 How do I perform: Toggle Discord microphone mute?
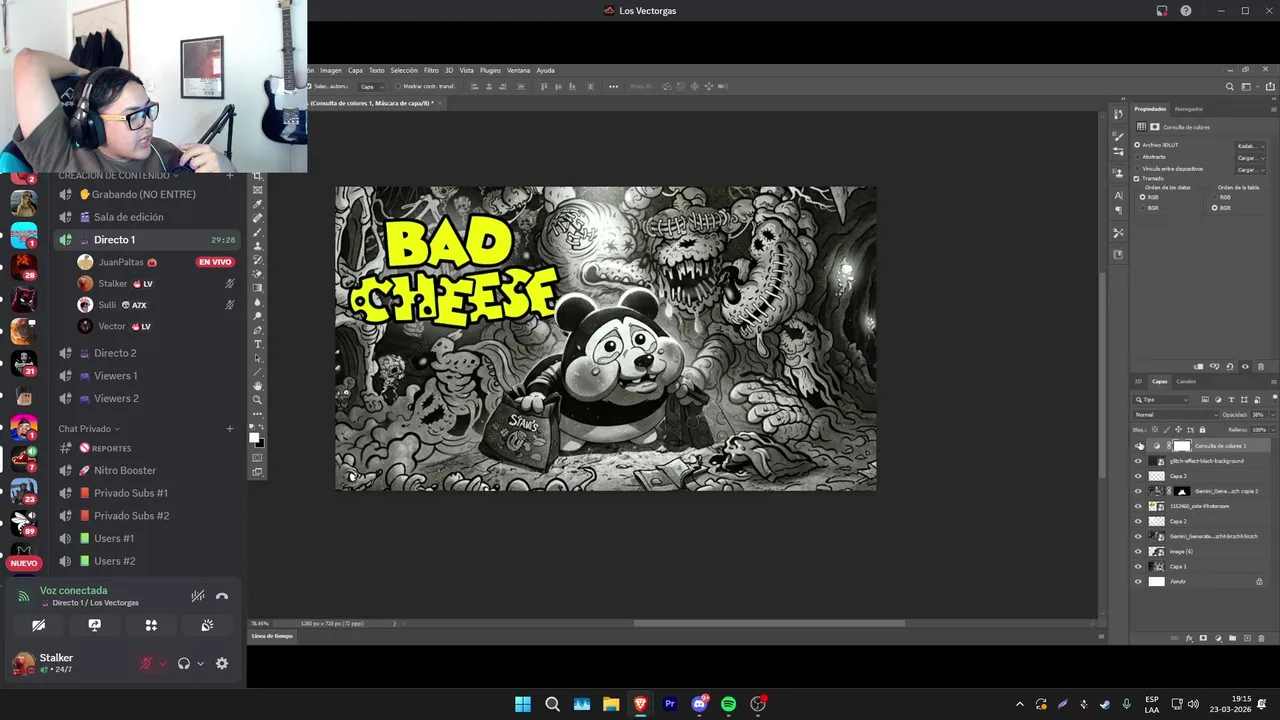click(x=146, y=663)
